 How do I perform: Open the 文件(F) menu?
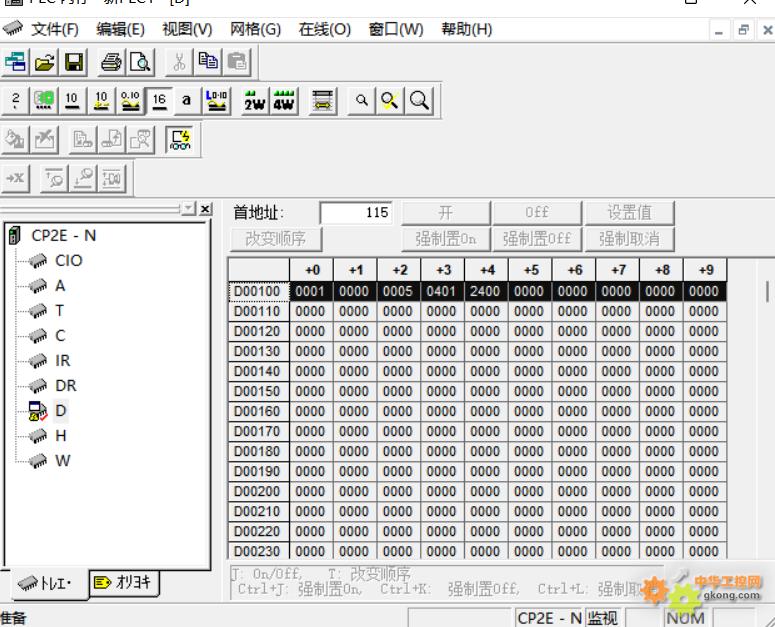54,30
